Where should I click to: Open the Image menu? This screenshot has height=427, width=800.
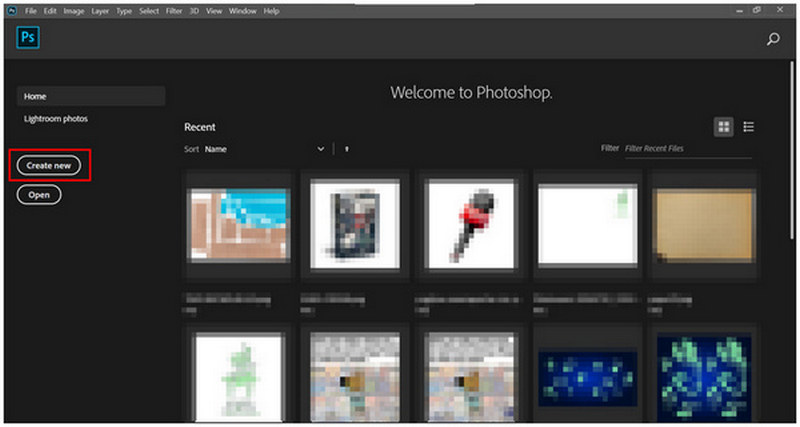(74, 11)
